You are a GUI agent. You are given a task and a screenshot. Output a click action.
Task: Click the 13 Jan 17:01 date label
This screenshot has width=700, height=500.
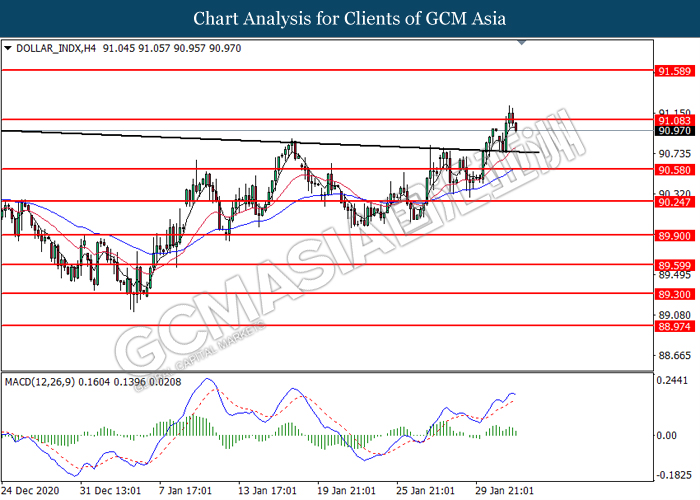(x=267, y=490)
